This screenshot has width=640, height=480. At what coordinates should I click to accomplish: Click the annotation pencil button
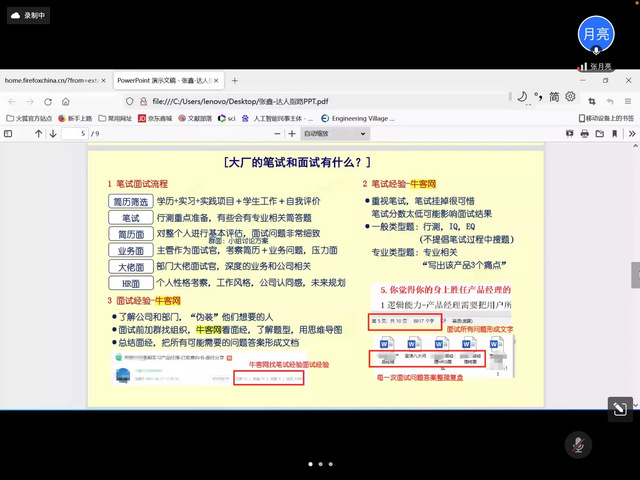620,409
